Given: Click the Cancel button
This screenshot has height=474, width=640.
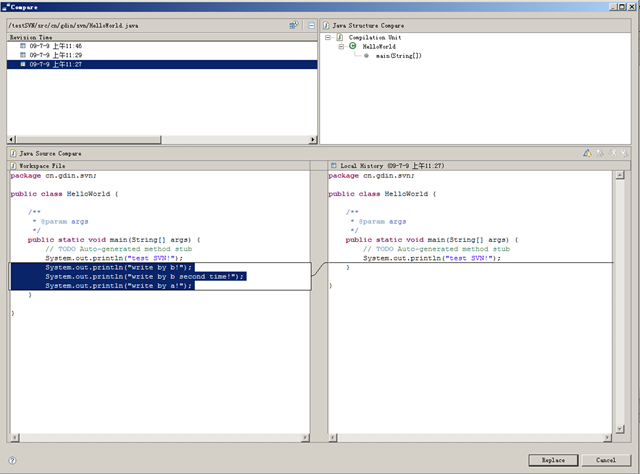Looking at the screenshot, I should (606, 460).
